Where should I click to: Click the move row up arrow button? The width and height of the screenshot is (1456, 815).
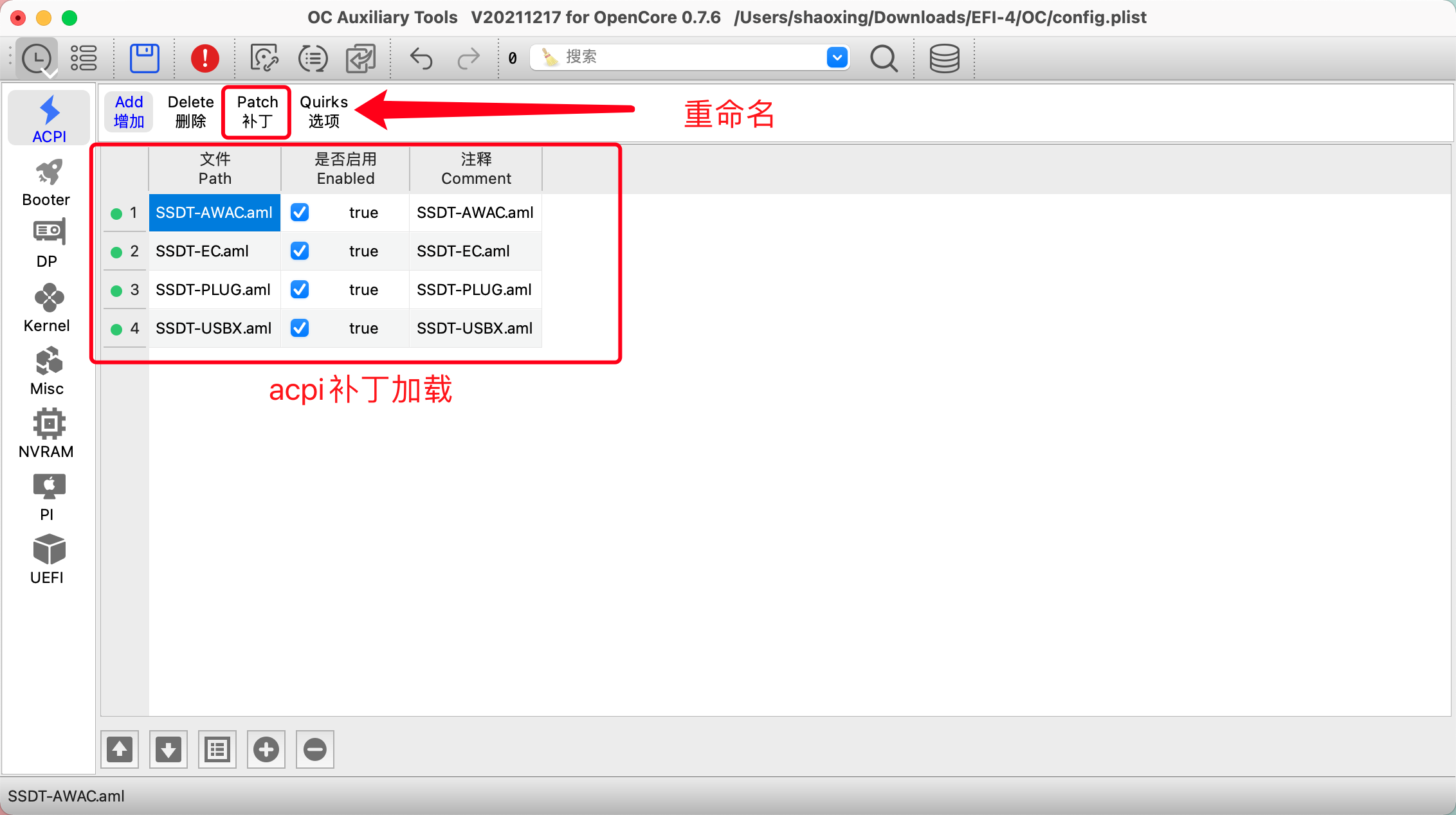[x=120, y=749]
